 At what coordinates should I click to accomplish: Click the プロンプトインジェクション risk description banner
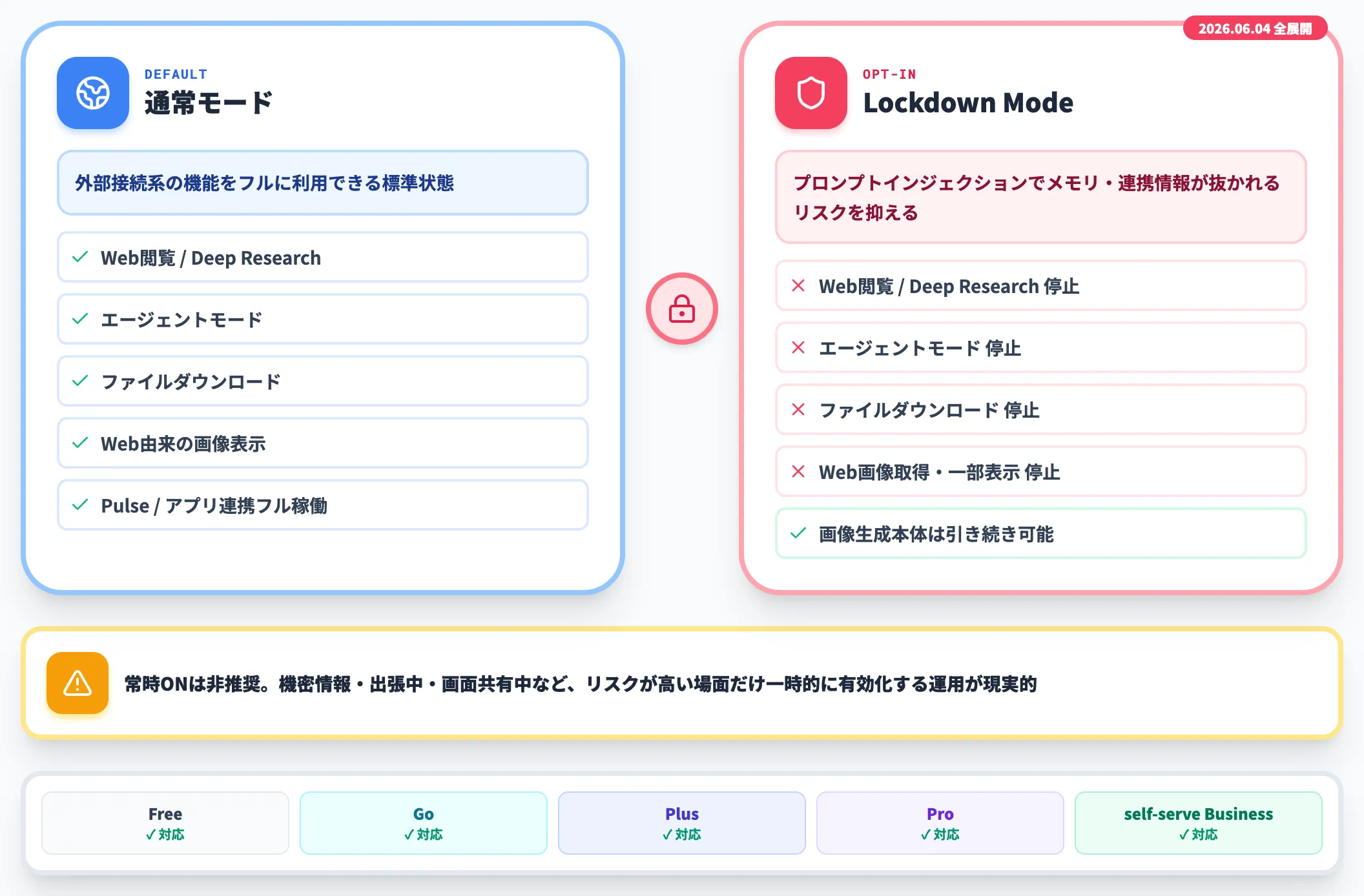point(1041,197)
